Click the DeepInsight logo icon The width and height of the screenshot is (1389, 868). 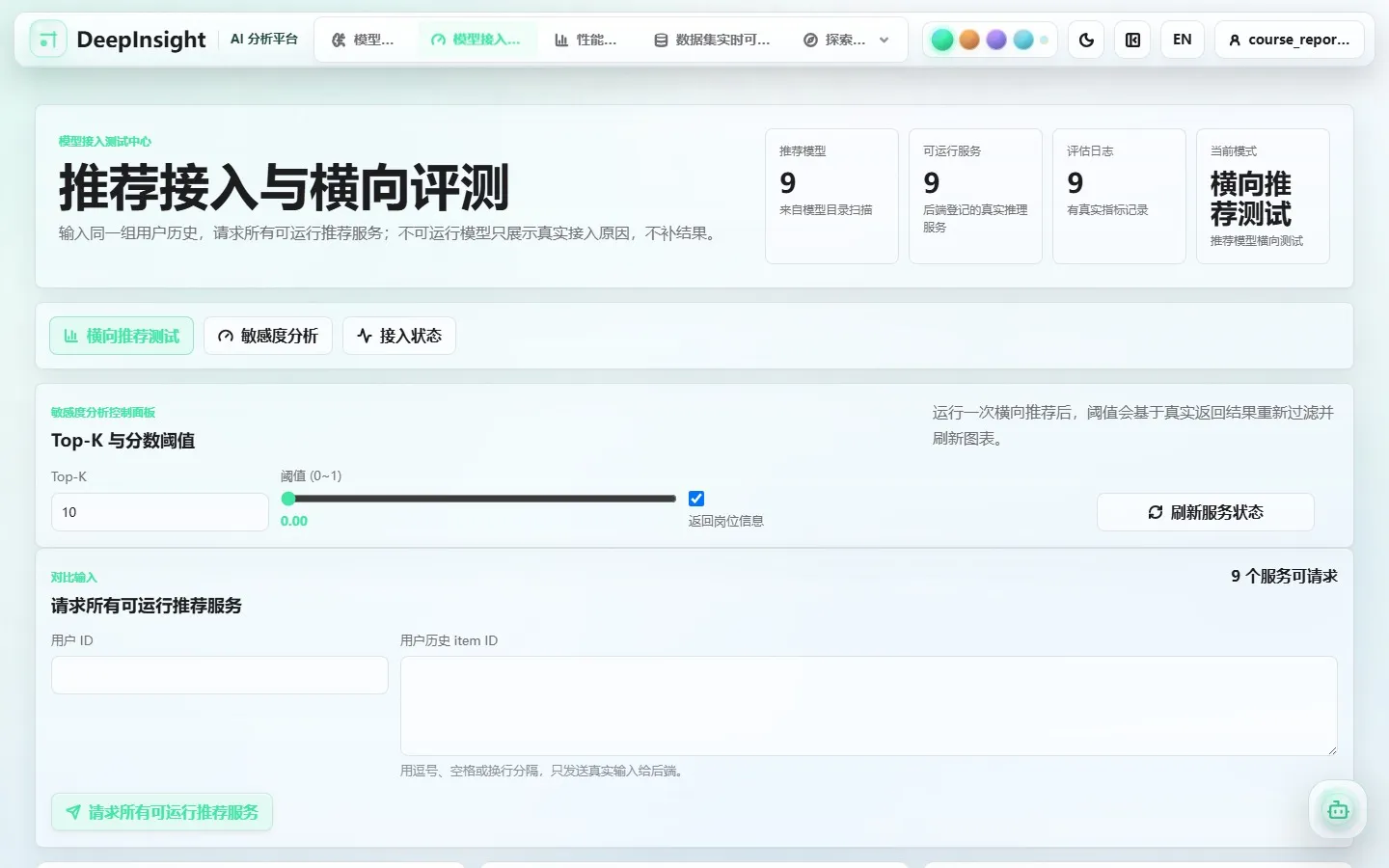point(48,40)
